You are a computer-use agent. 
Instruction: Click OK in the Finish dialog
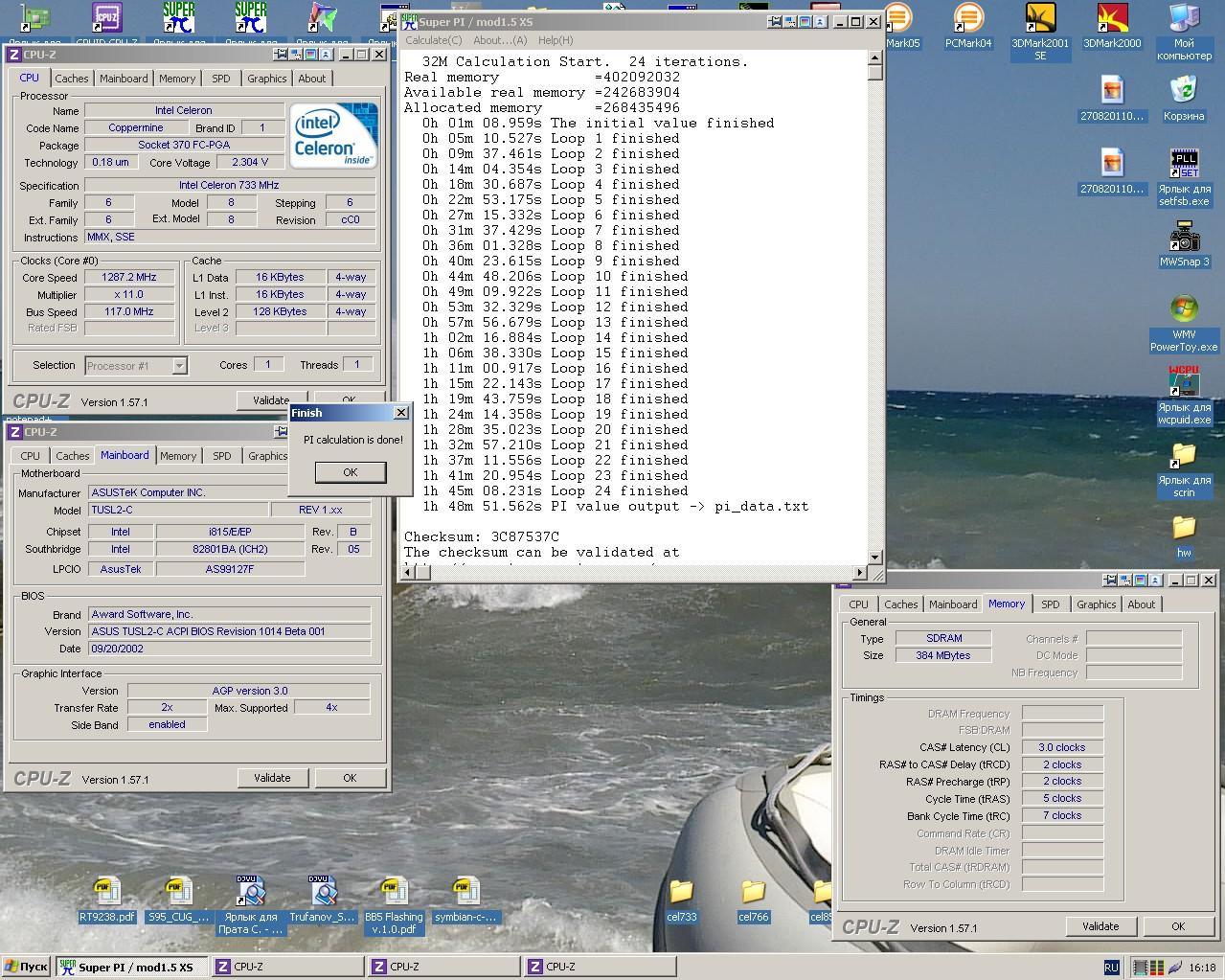(350, 472)
